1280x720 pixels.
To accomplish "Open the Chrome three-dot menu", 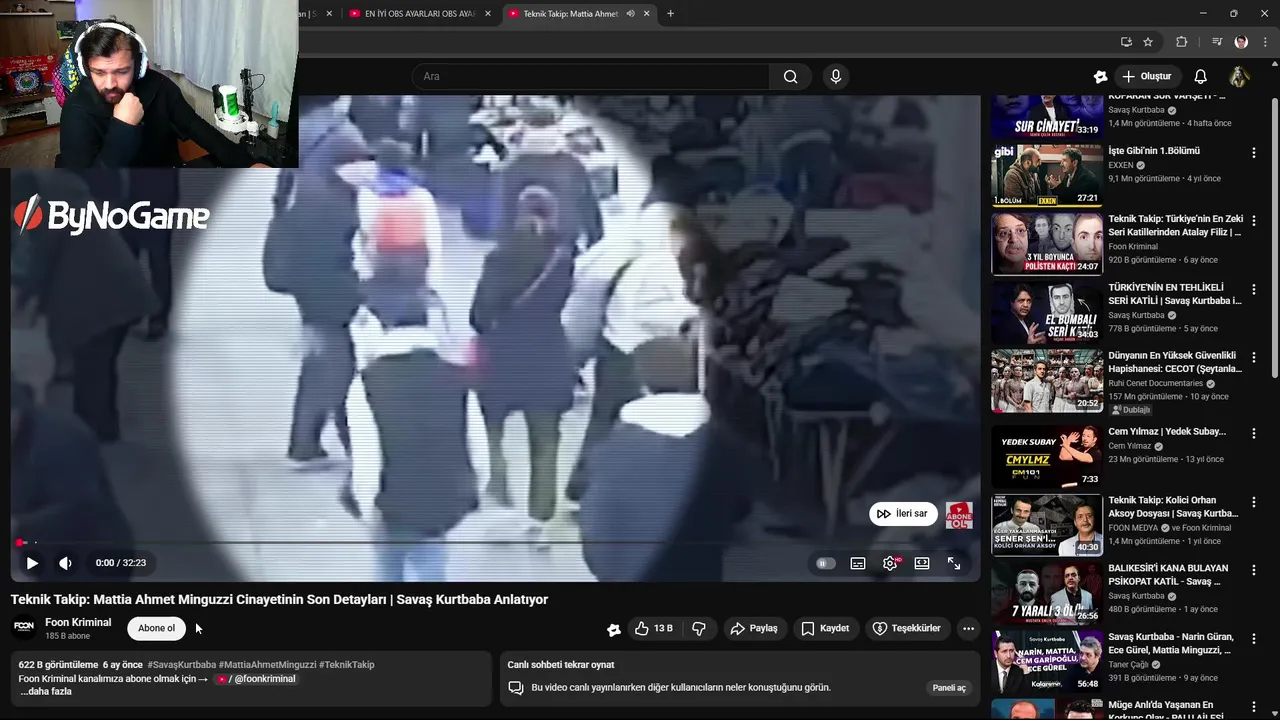I will point(1265,42).
